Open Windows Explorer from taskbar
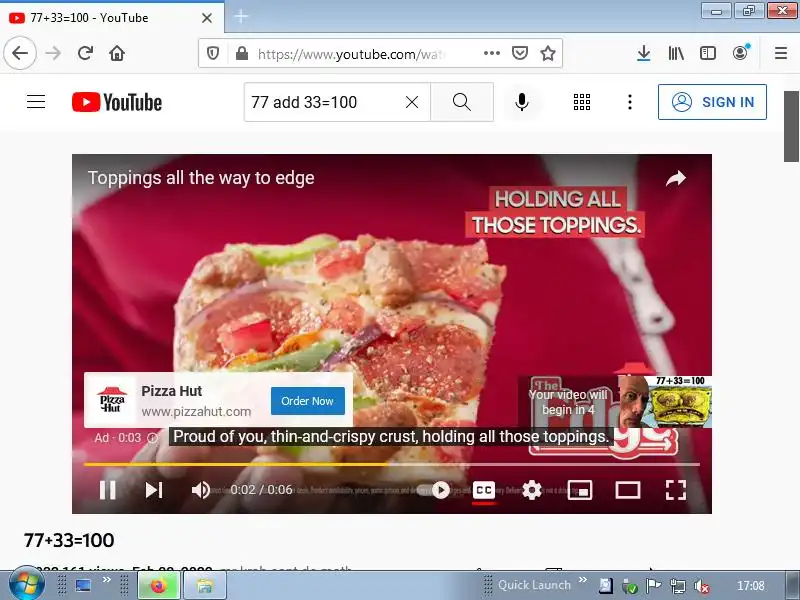 point(205,585)
